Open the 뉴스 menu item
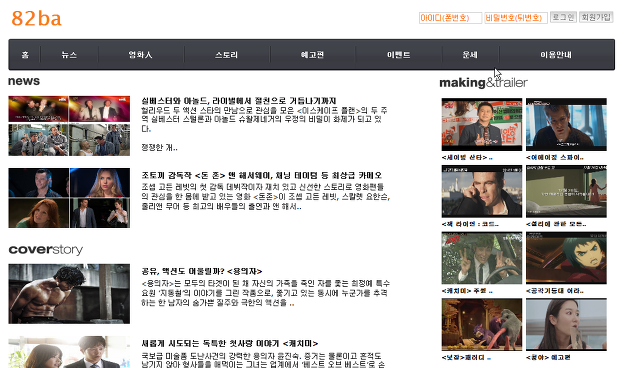The height and width of the screenshot is (368, 640). tap(69, 55)
